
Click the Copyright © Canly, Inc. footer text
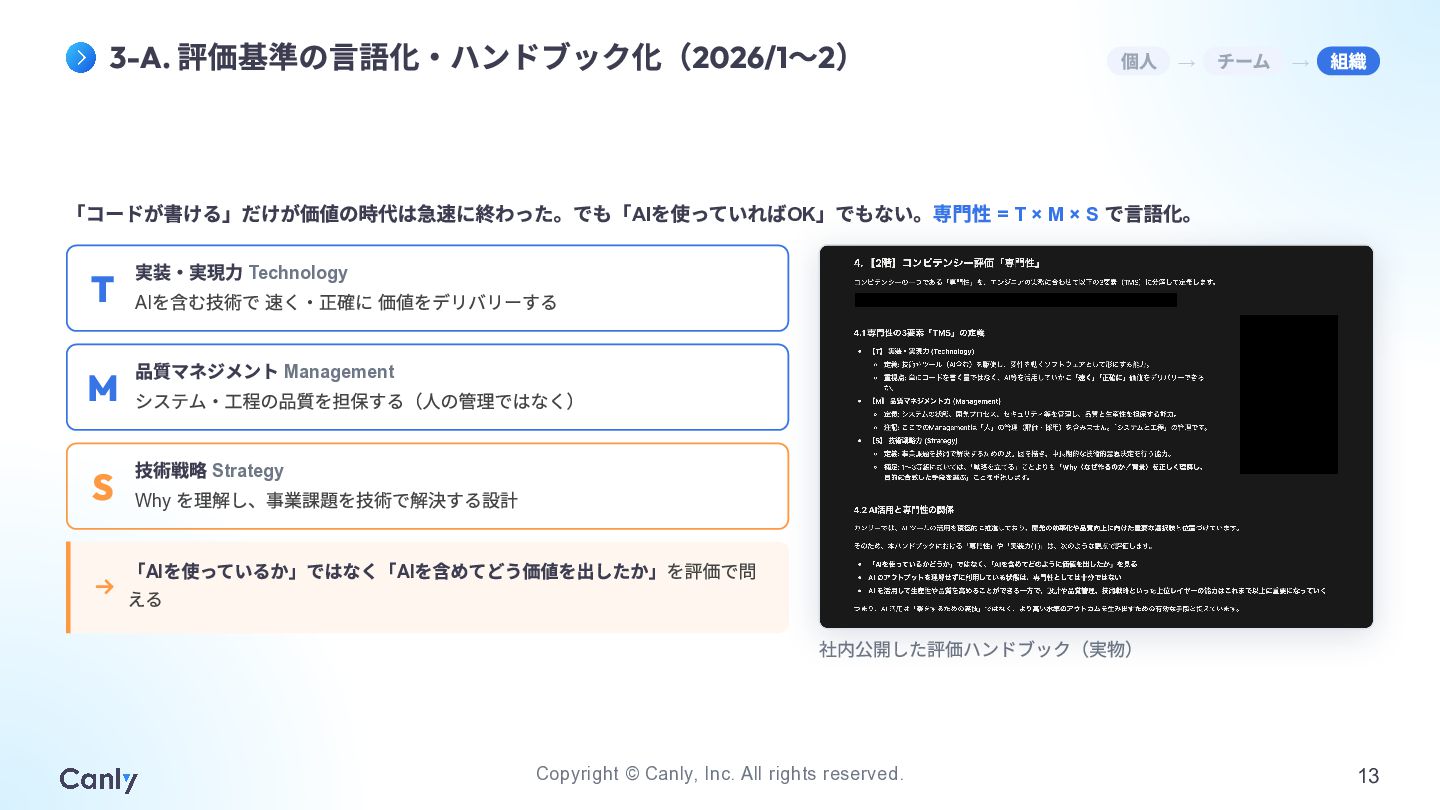click(720, 773)
